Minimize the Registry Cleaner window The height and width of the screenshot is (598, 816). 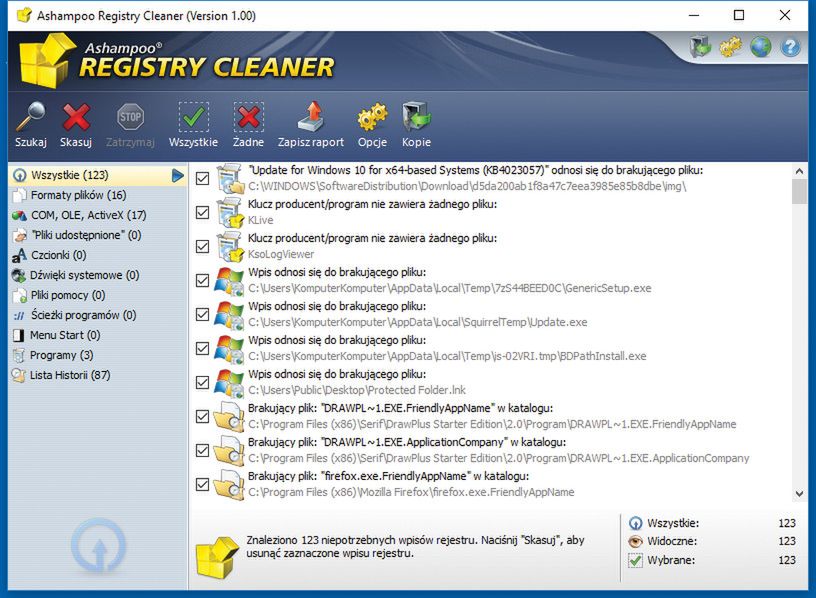click(x=694, y=15)
